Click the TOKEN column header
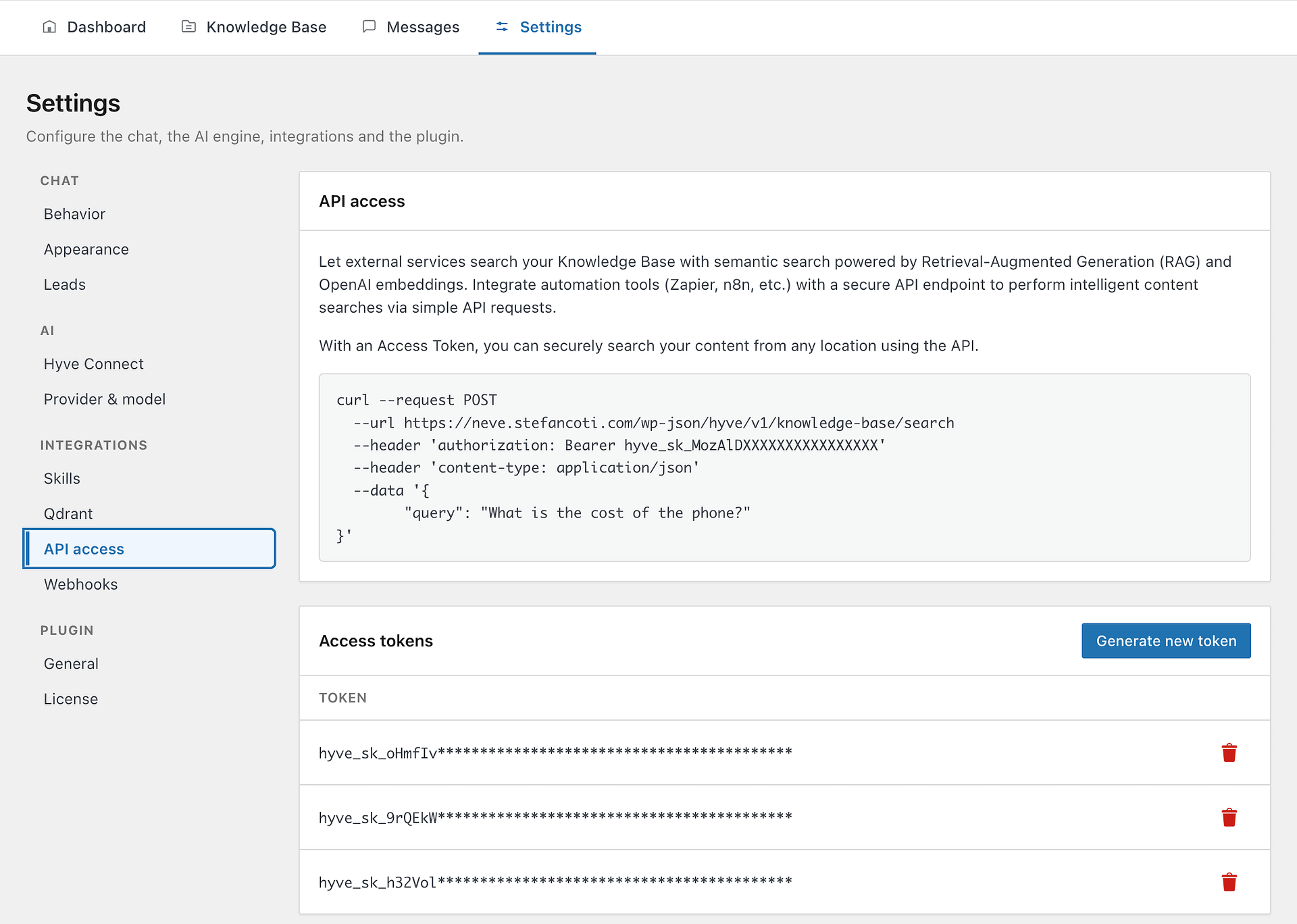 [342, 698]
